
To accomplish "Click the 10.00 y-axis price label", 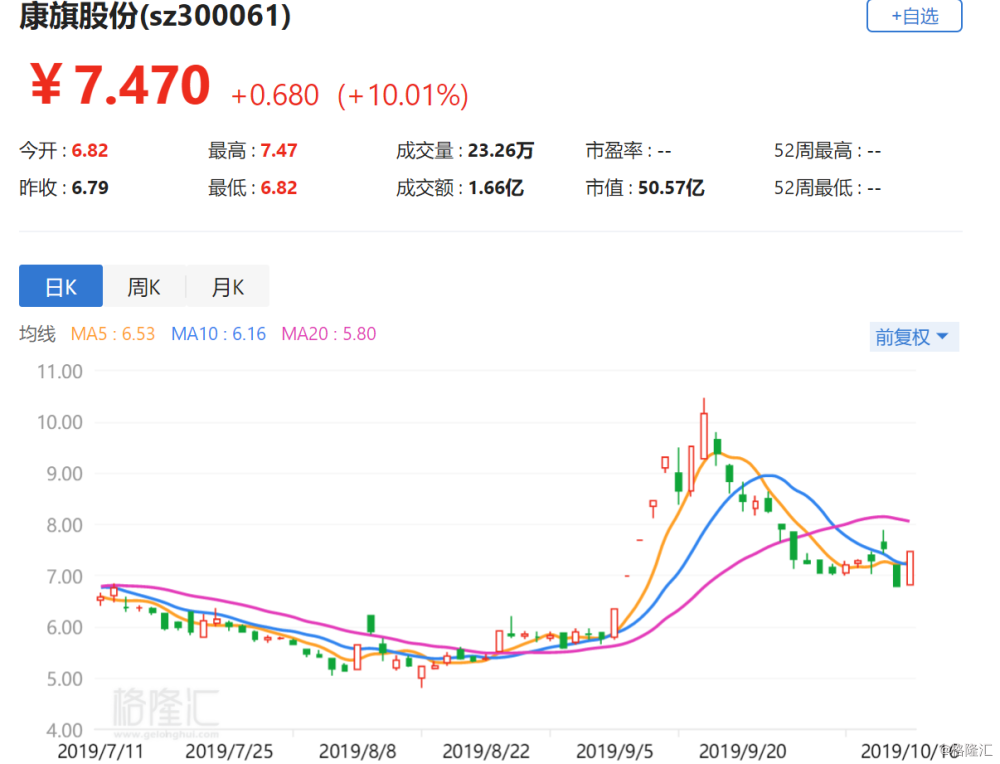I will [x=60, y=422].
